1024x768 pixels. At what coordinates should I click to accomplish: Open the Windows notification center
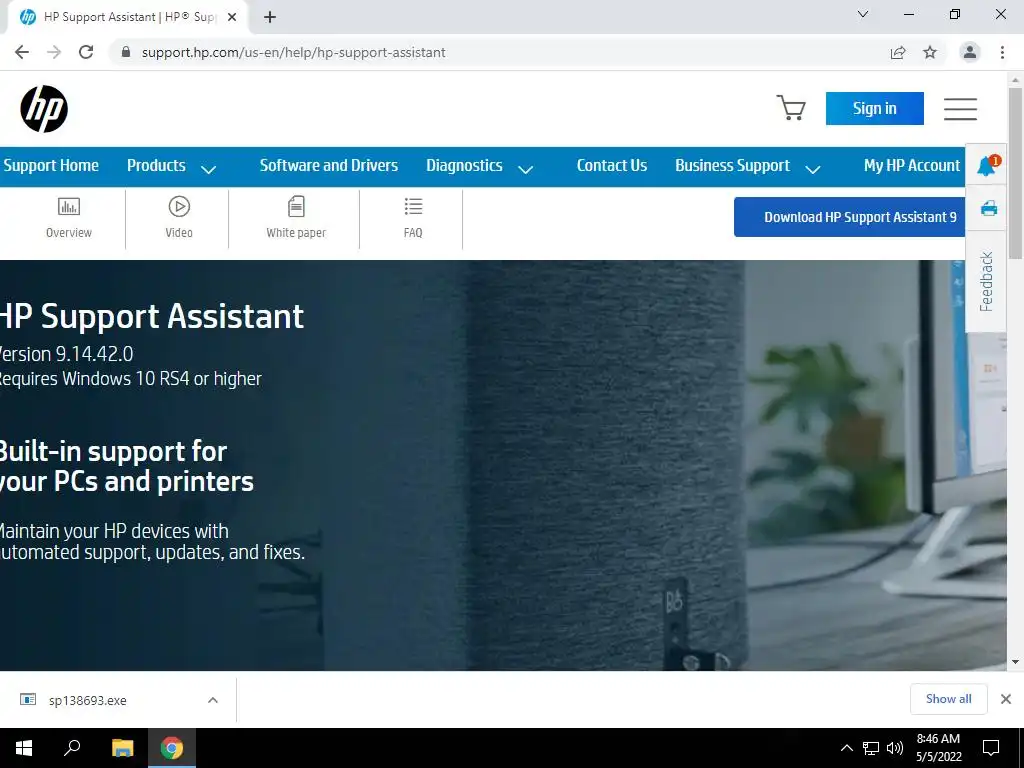pyautogui.click(x=991, y=748)
